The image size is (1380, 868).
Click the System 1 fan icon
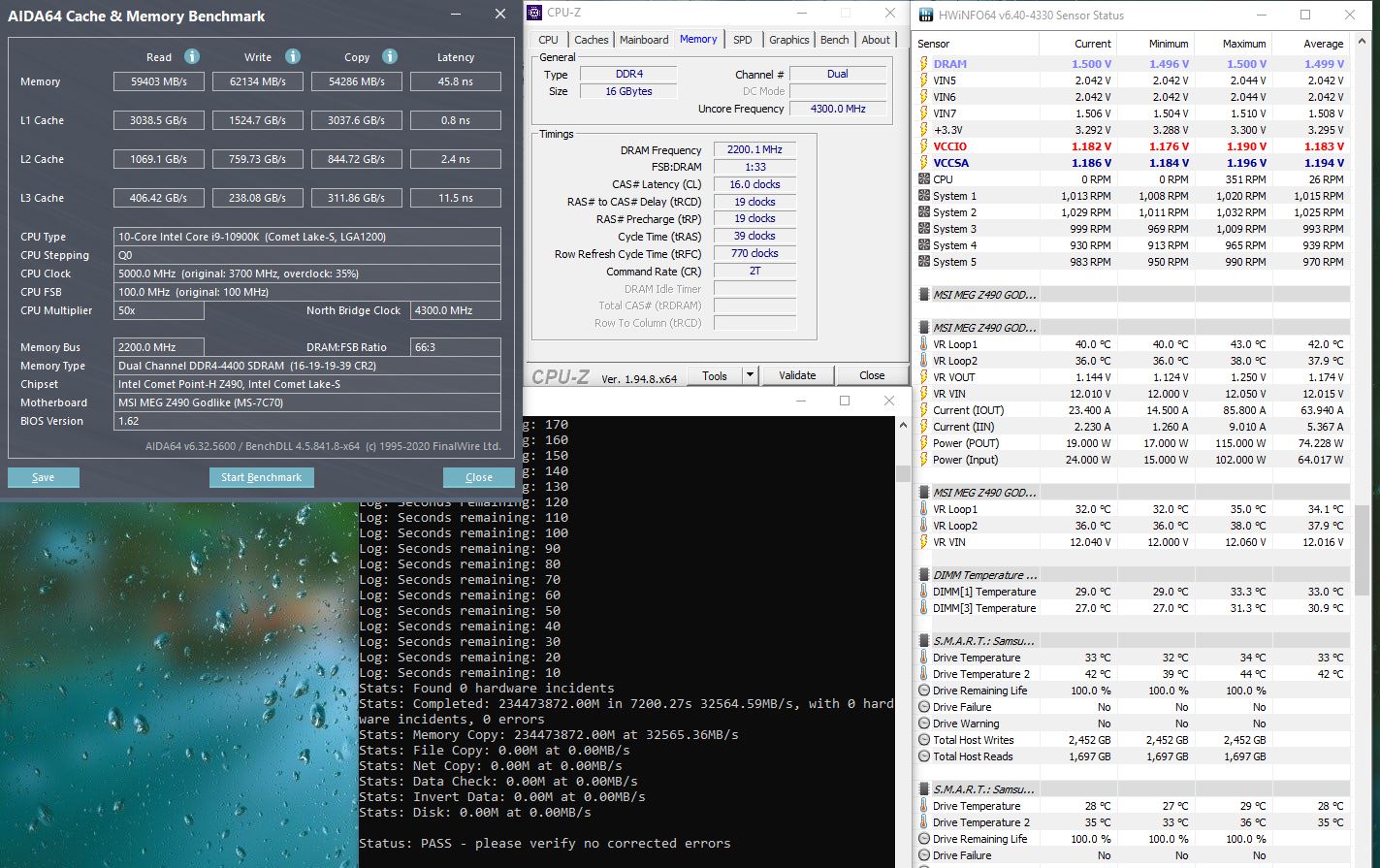(924, 196)
